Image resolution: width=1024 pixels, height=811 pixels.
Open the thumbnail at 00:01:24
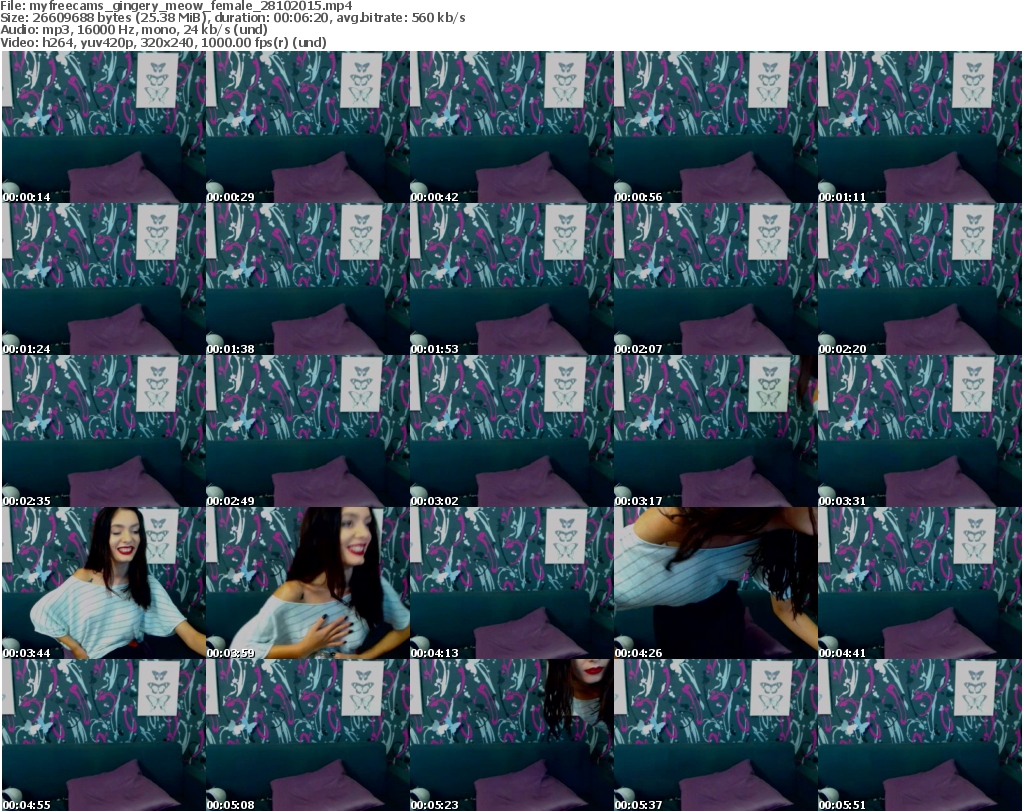tap(103, 279)
